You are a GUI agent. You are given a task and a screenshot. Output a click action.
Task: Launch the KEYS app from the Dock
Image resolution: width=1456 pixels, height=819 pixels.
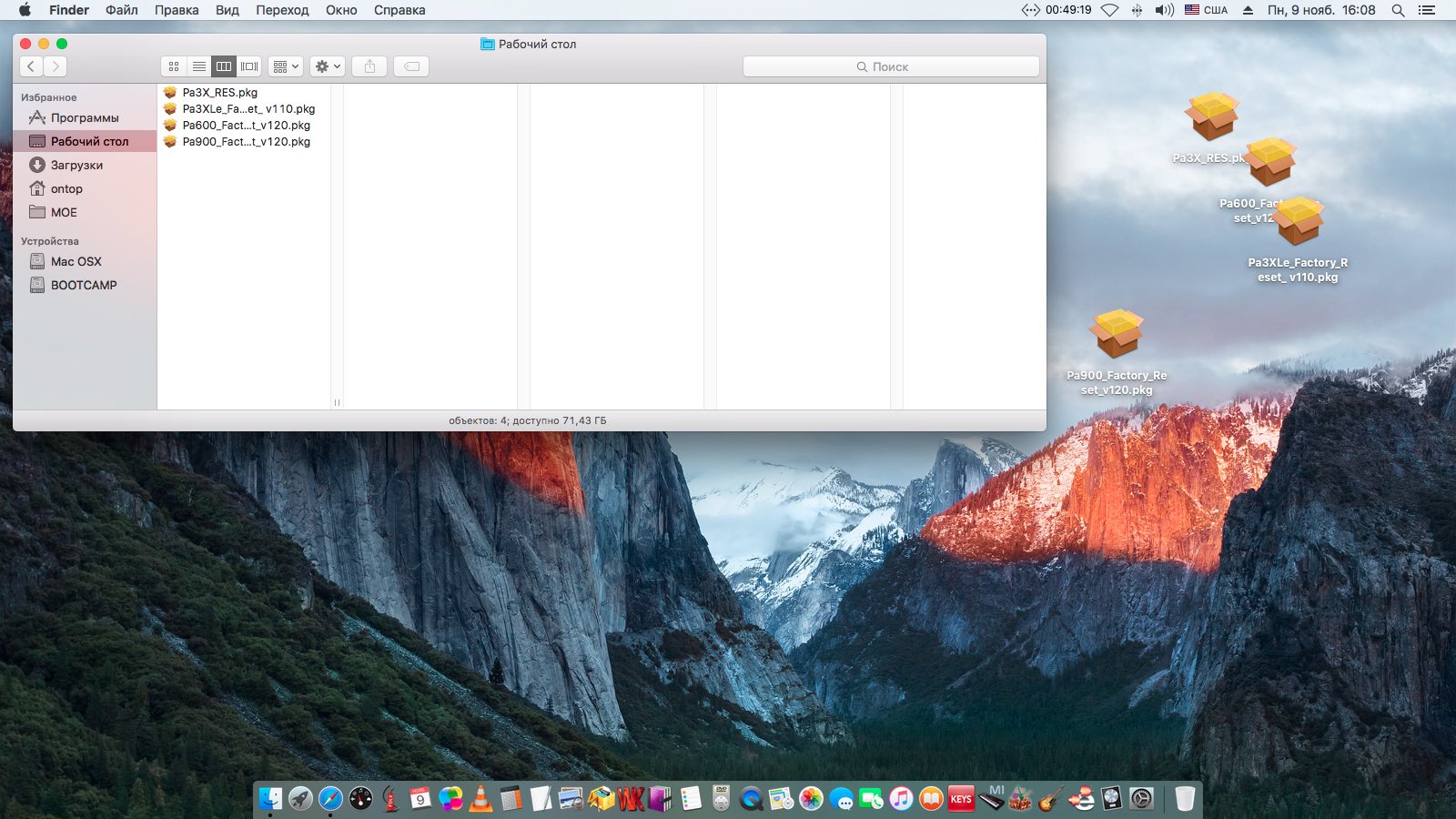(x=961, y=798)
